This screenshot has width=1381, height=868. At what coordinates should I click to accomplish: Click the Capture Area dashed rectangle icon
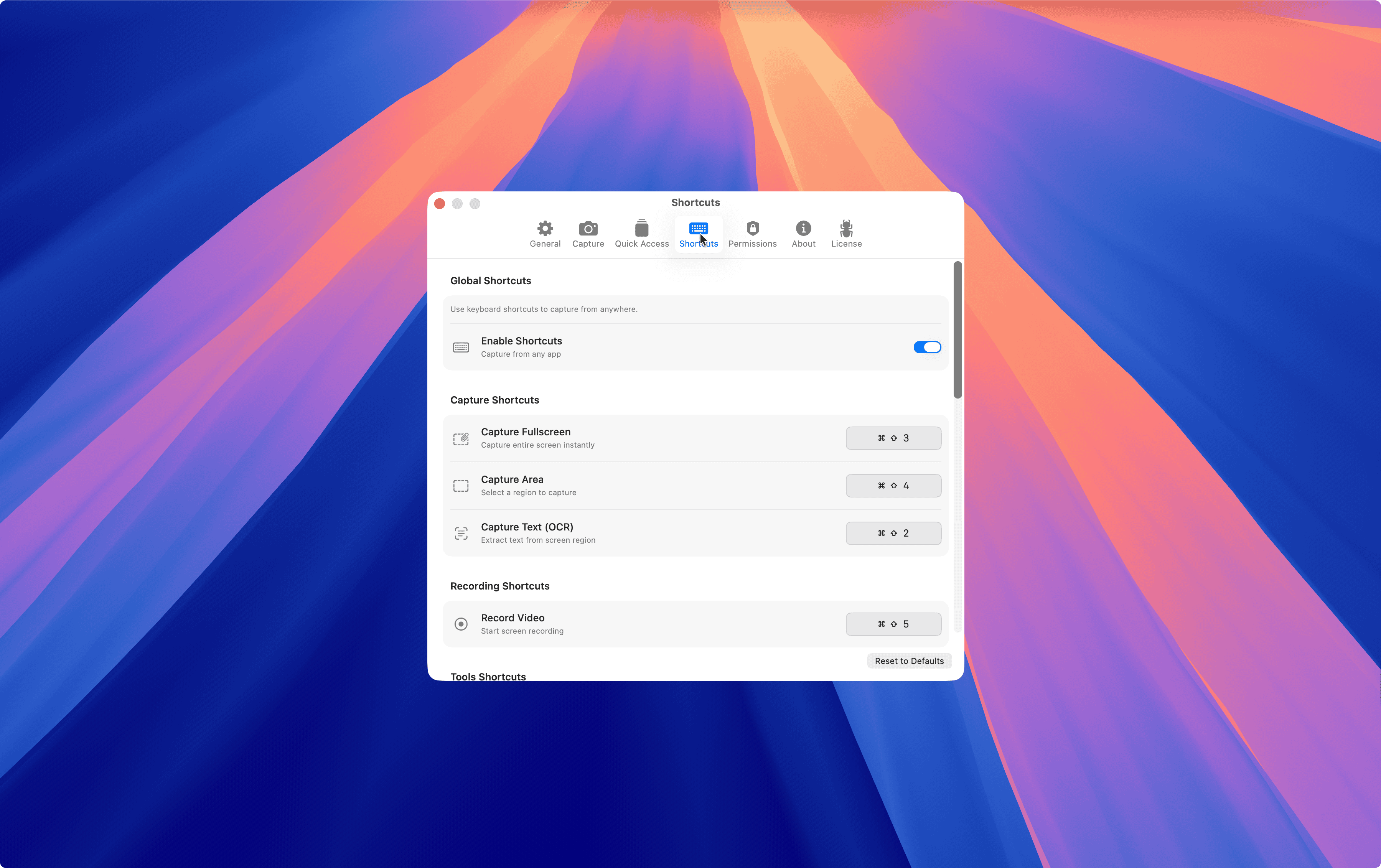tap(460, 486)
